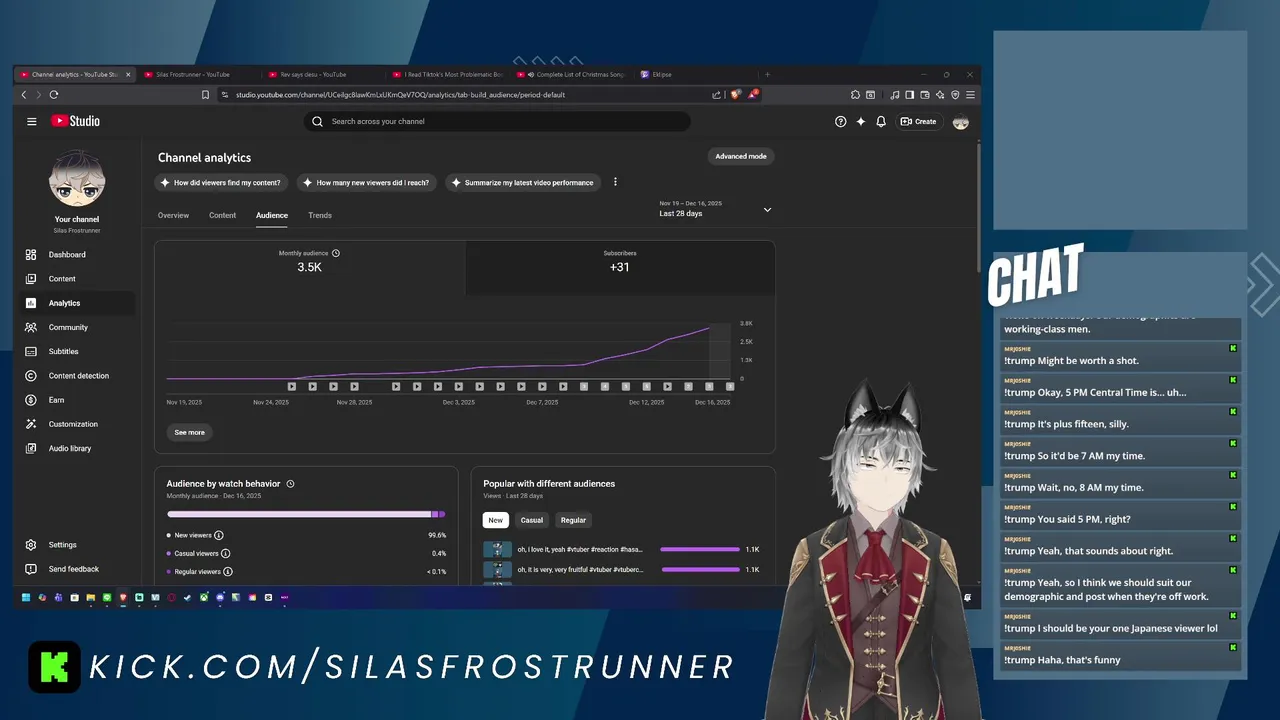Viewport: 1280px width, 720px height.
Task: Open the Last 28 days date range dropdown
Action: [715, 209]
